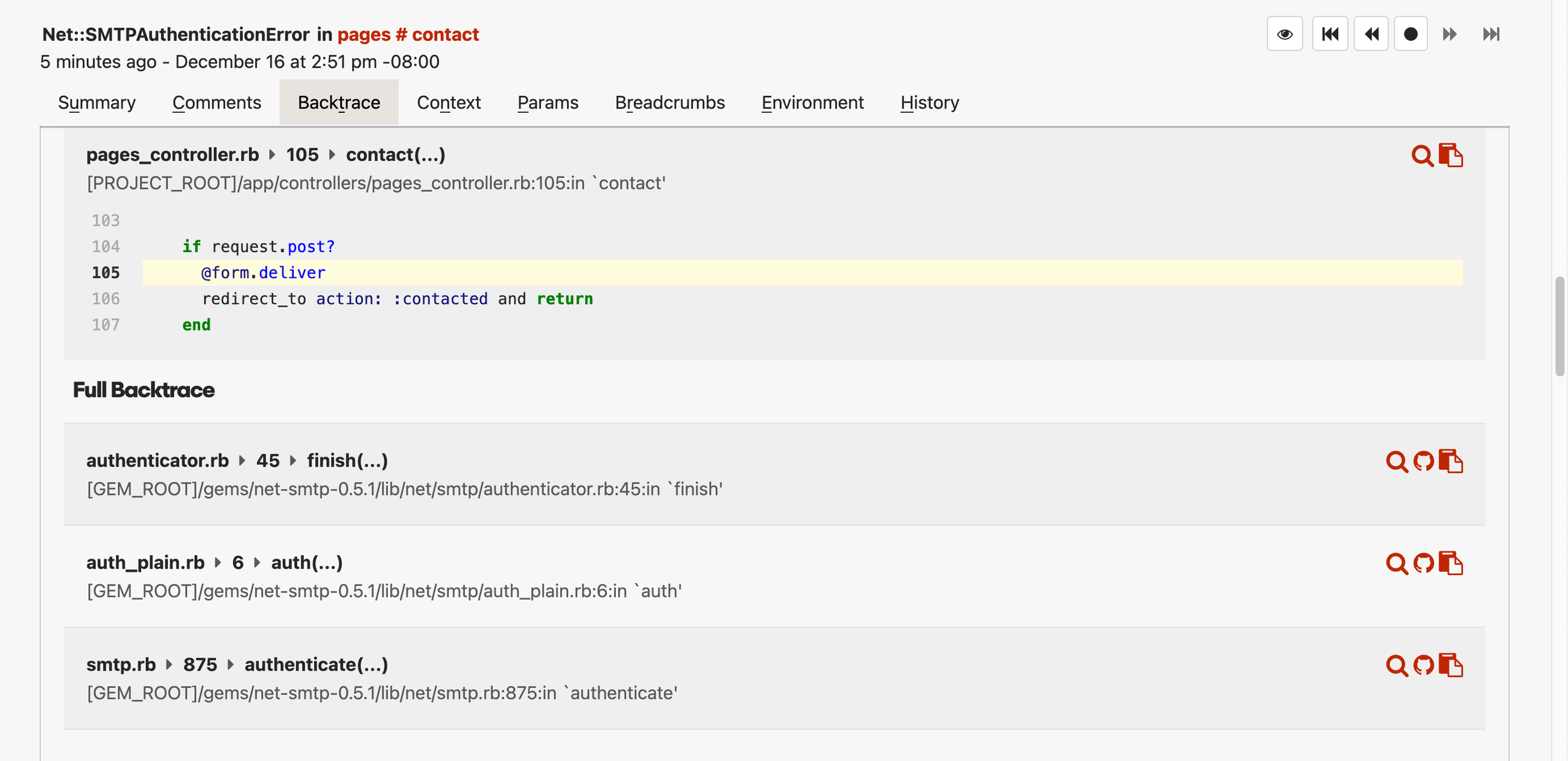Open GitHub link for the smtp.rb frame
The height and width of the screenshot is (761, 1568).
(1424, 665)
